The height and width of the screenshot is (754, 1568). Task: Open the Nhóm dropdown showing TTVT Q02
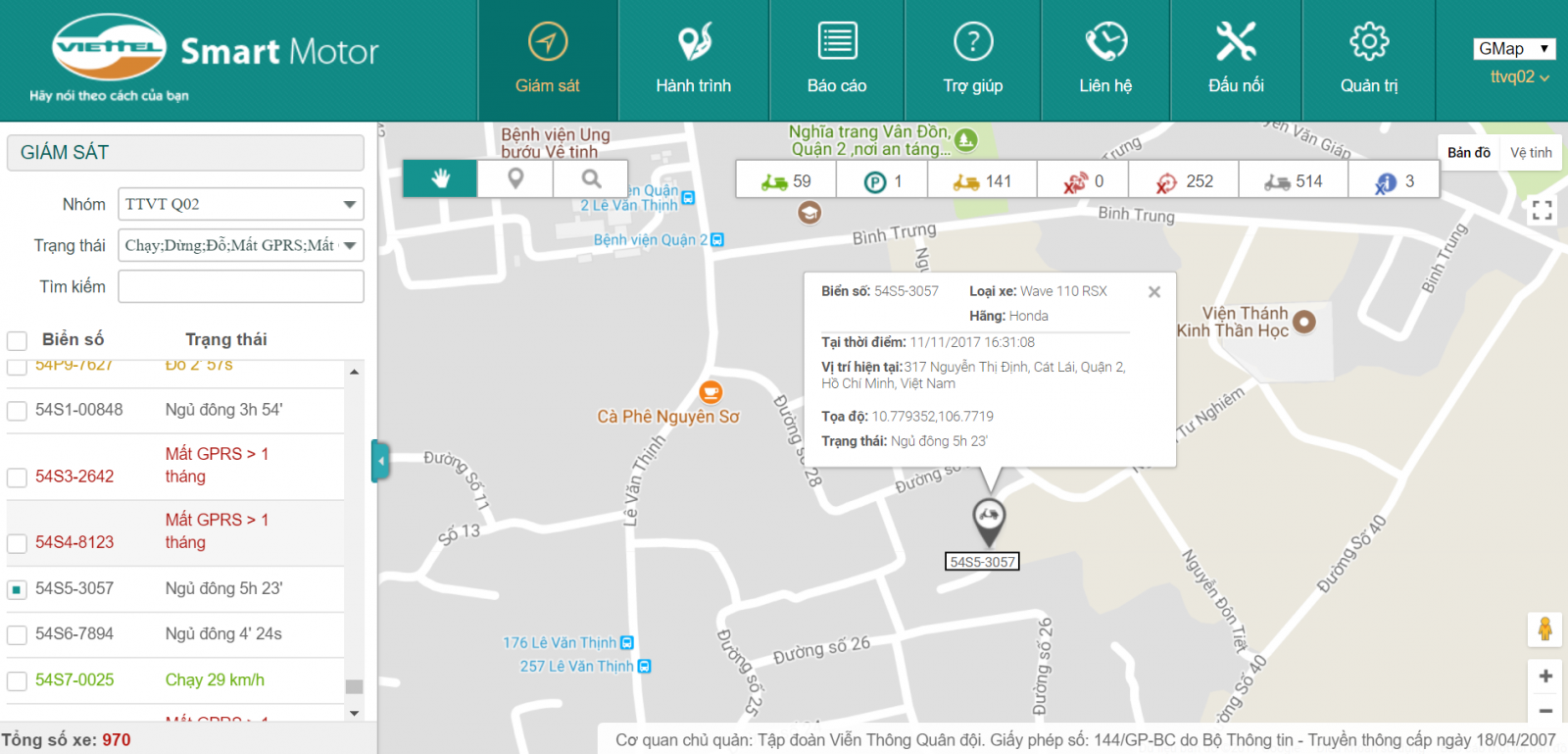[240, 204]
